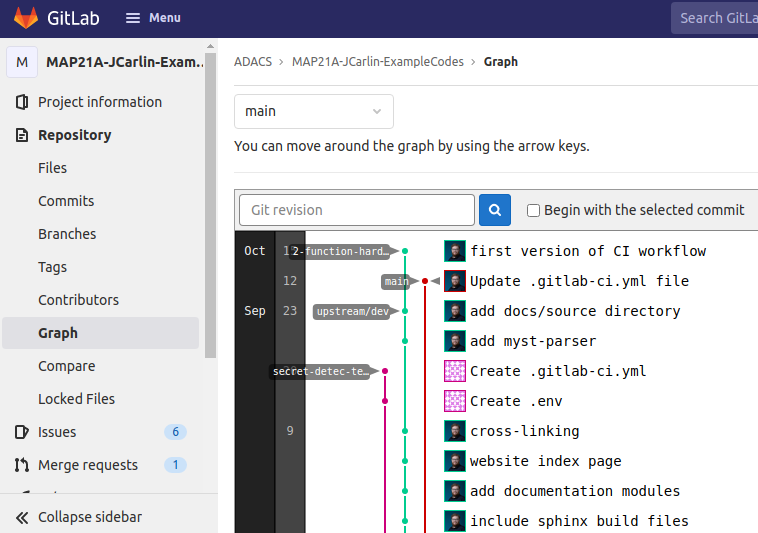Viewport: 758px width, 533px height.
Task: Toggle Begin with the selected commit
Action: 533,210
